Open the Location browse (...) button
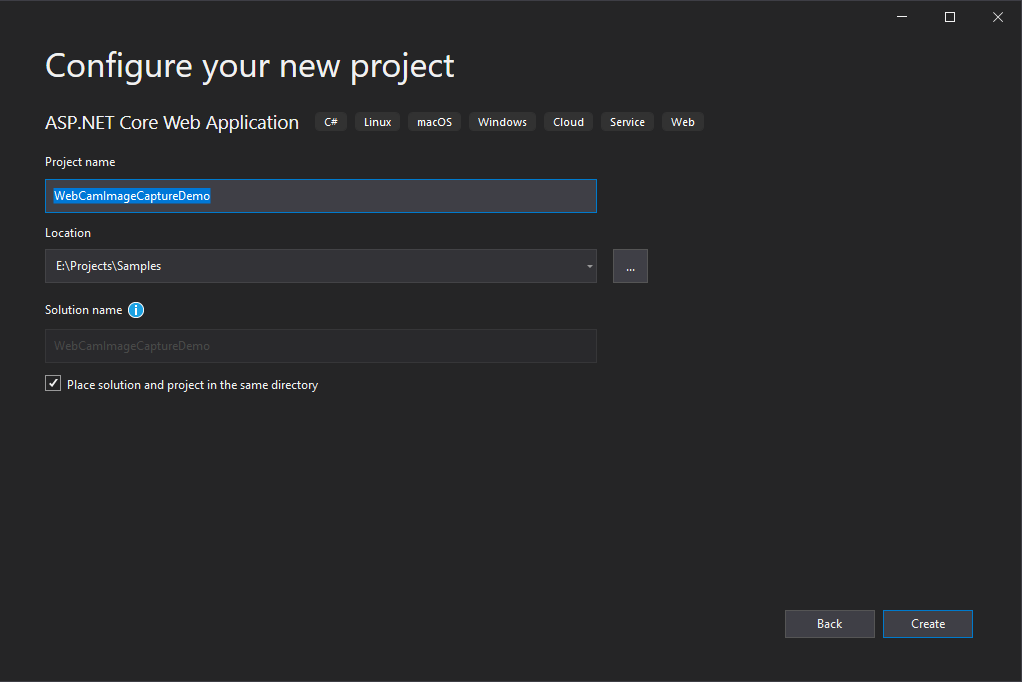Viewport: 1022px width, 682px height. (630, 266)
